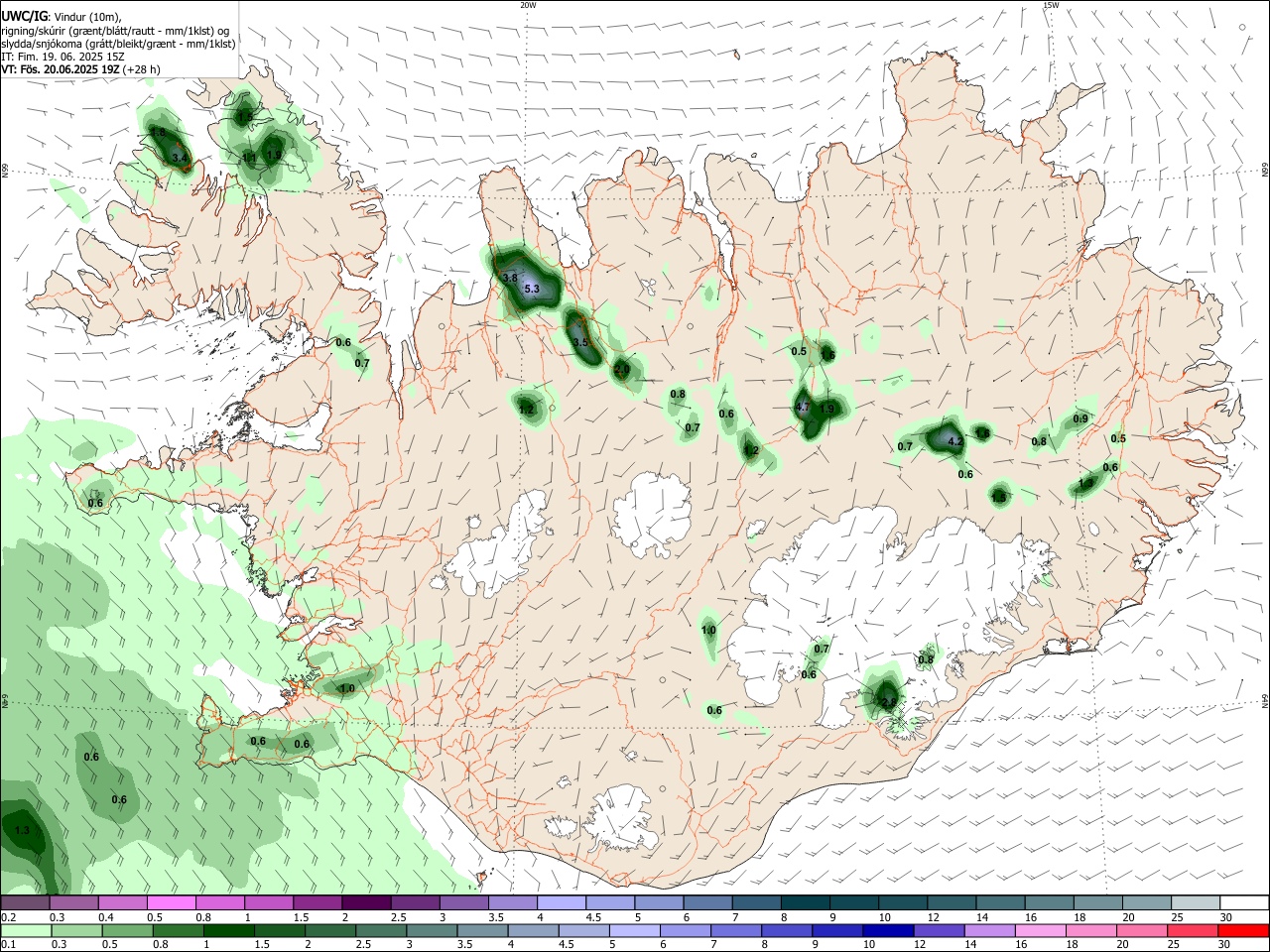1270x952 pixels.
Task: Click the 0.4 label in the upper legend
Action: (105, 917)
